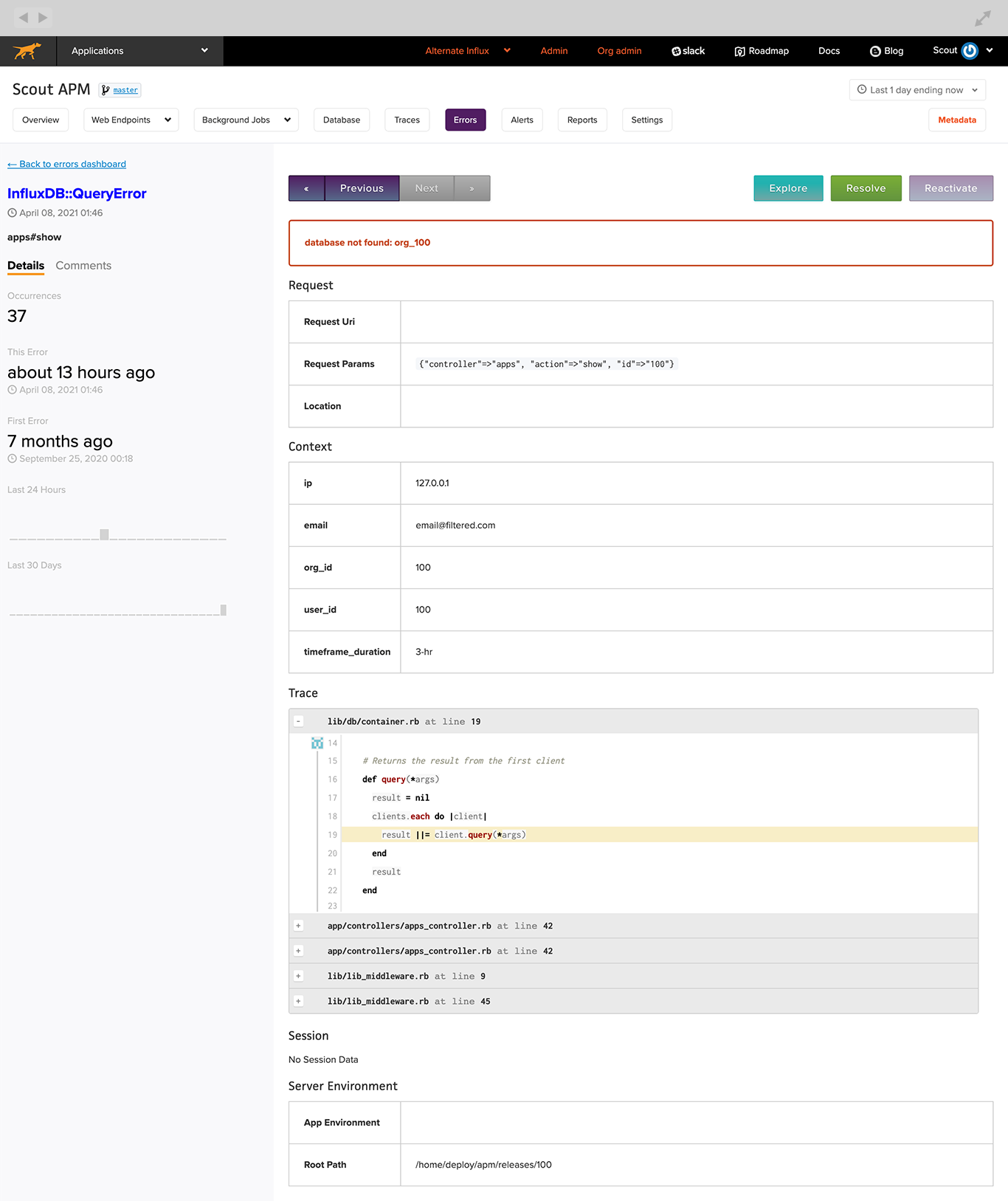Click the 3-hr timeframe_duration value
This screenshot has width=1008, height=1201.
pos(424,652)
